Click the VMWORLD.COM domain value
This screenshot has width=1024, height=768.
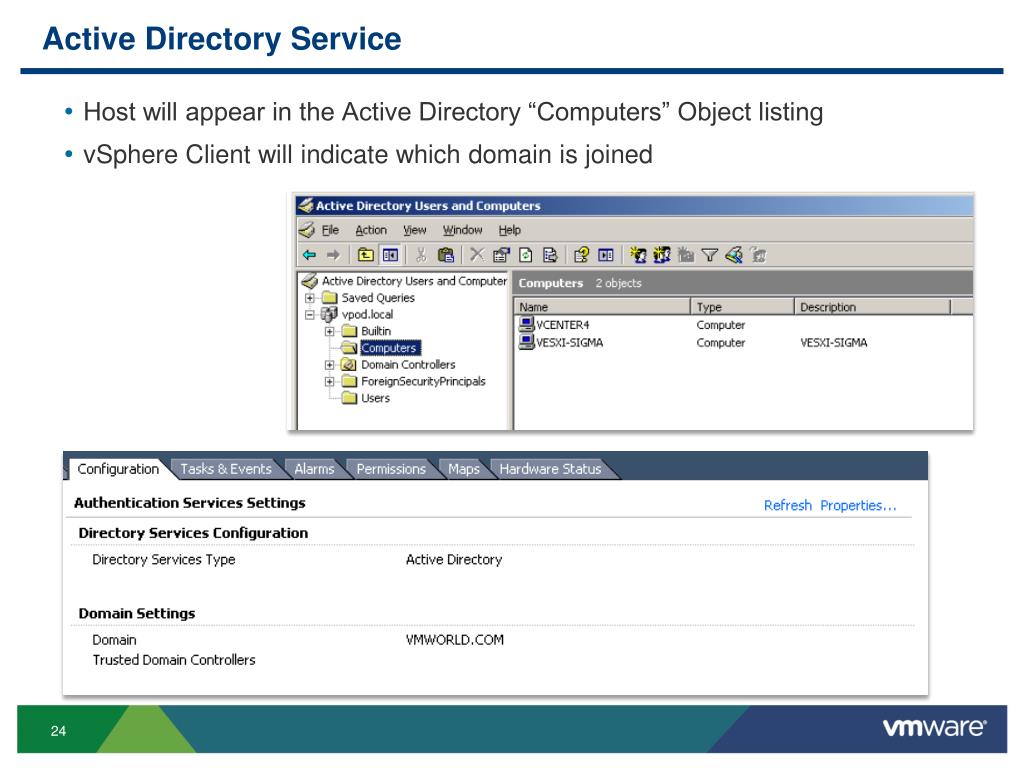pyautogui.click(x=455, y=640)
